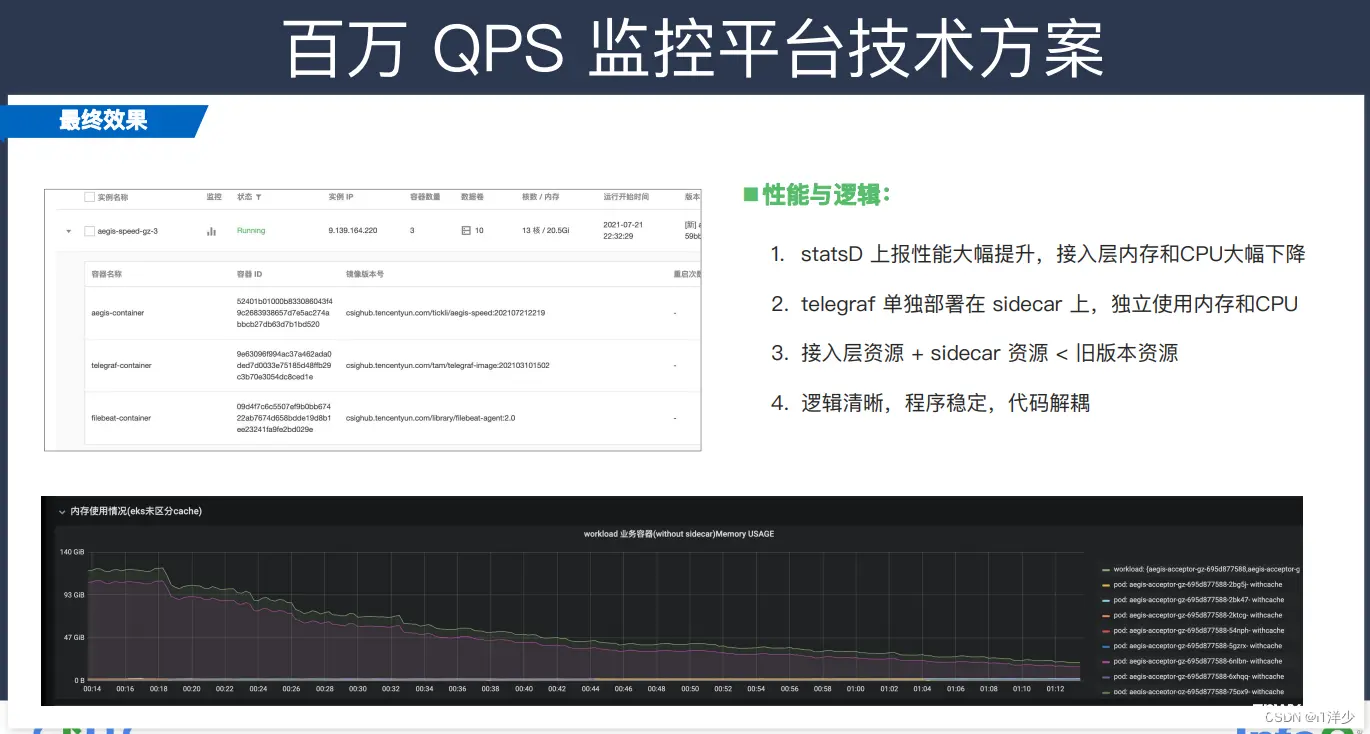
Task: Click the 镜像版本号 column header
Action: [364, 274]
